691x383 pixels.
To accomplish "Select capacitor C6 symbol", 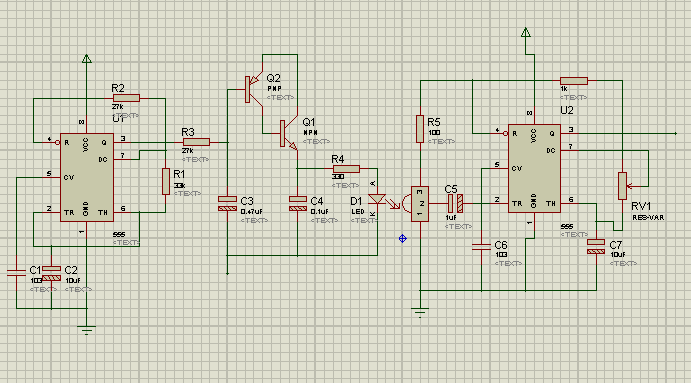I will point(481,246).
